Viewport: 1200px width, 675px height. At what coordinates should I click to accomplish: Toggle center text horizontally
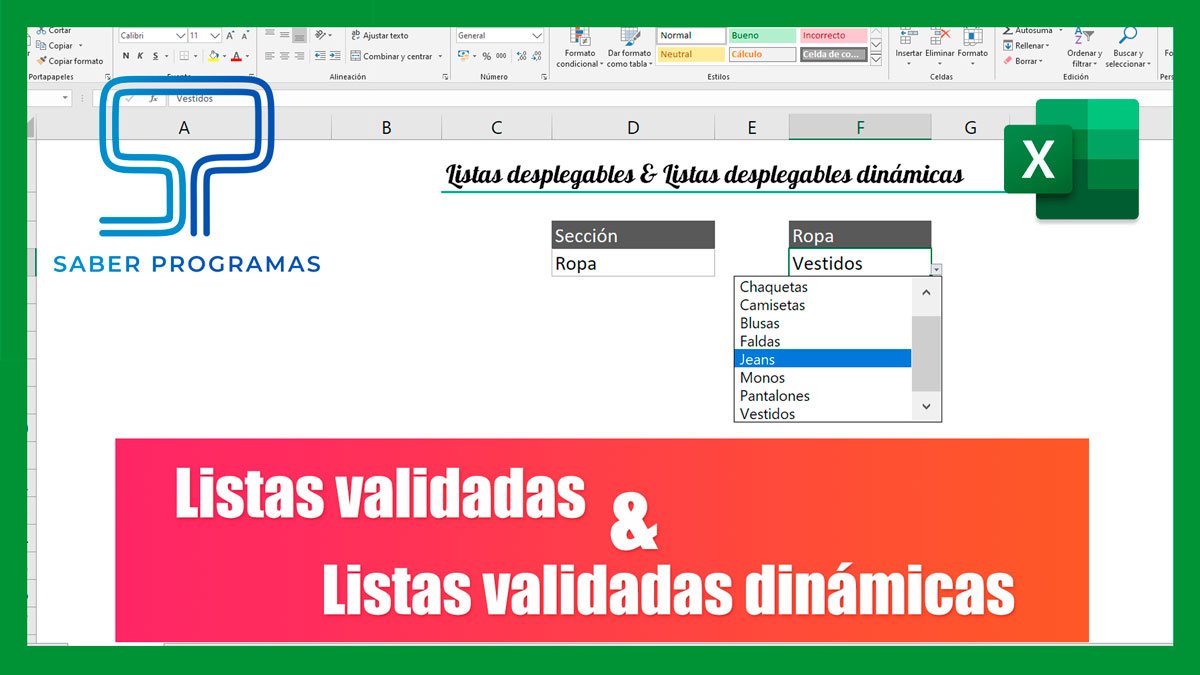coord(284,56)
